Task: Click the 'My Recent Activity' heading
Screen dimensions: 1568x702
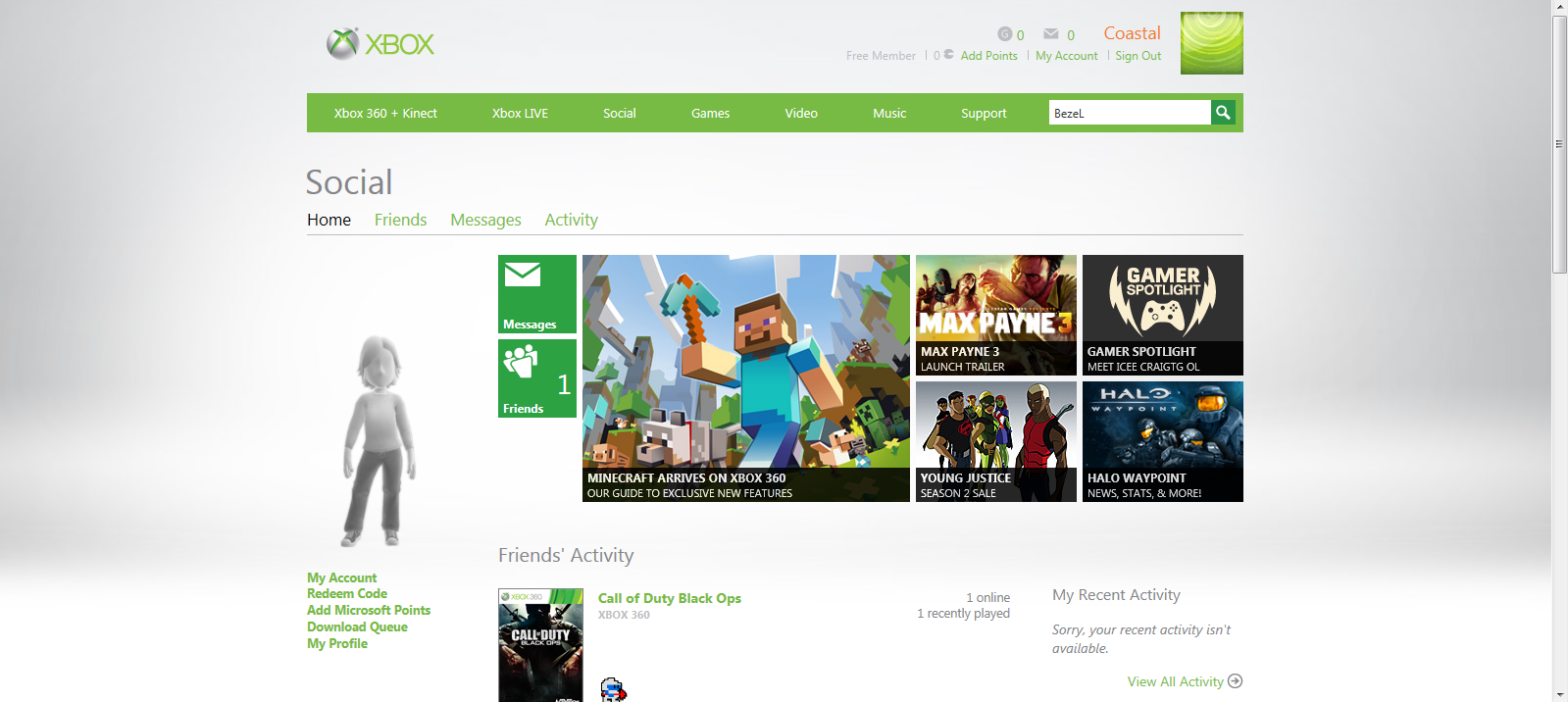Action: 1116,595
